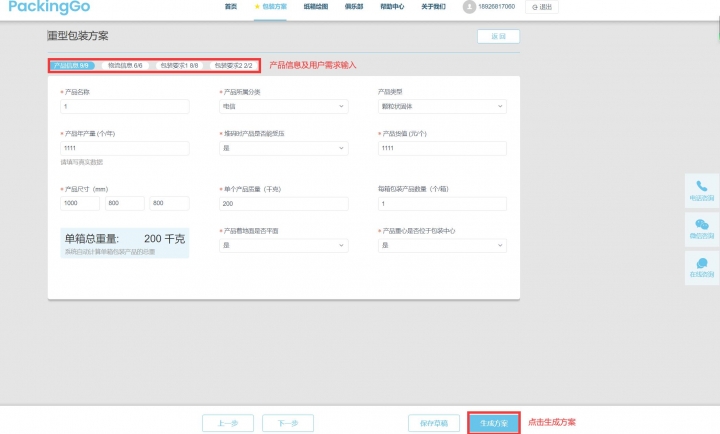This screenshot has width=720, height=434.
Task: Click the 上一步 button
Action: click(228, 423)
